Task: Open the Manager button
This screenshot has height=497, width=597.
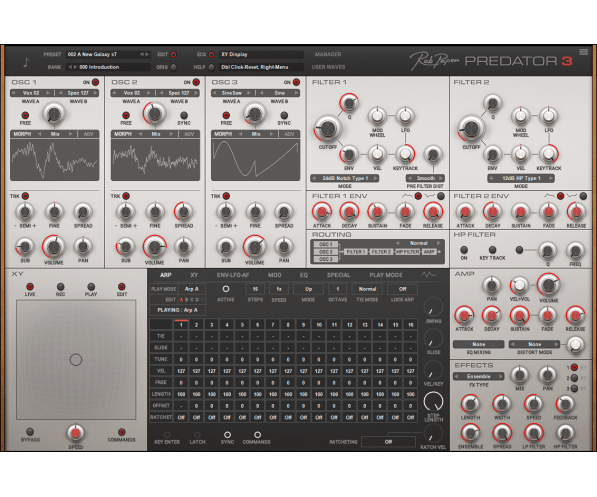Action: 328,54
